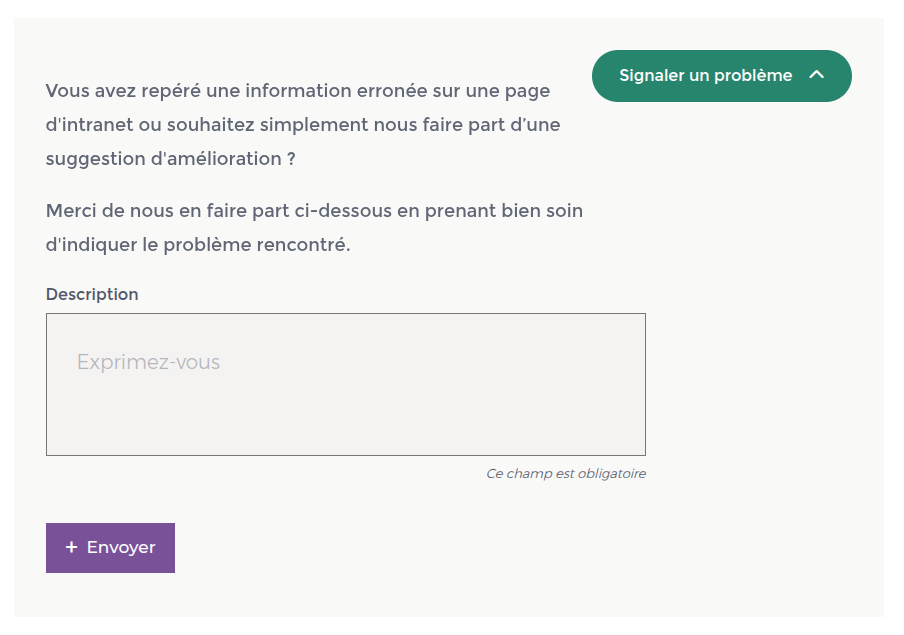
Task: Click the text line 'suggestion d'amélioration ?'
Action: click(170, 158)
